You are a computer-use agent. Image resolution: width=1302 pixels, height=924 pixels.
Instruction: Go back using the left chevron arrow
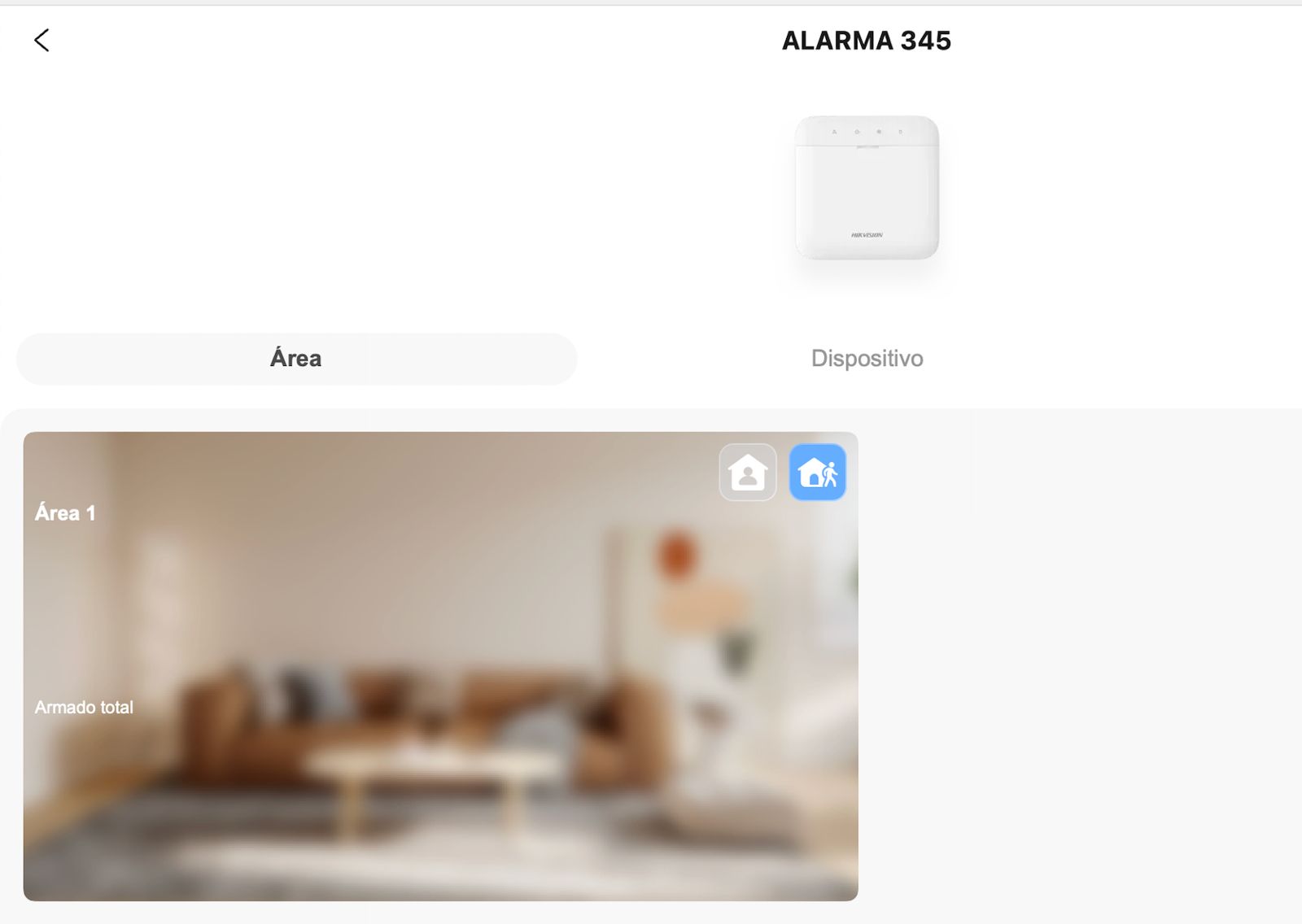coord(42,40)
